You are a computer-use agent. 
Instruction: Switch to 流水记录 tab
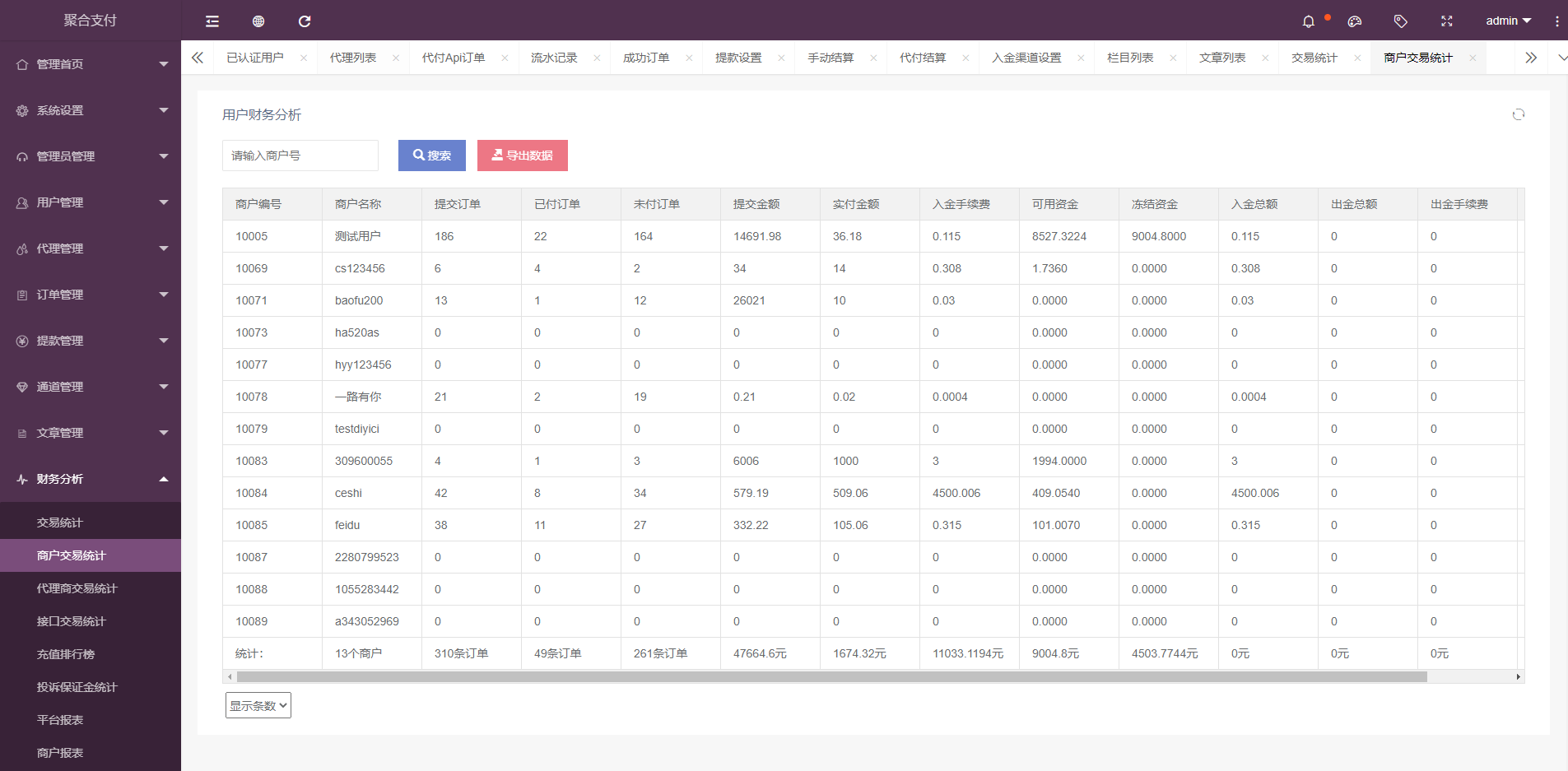click(x=554, y=58)
